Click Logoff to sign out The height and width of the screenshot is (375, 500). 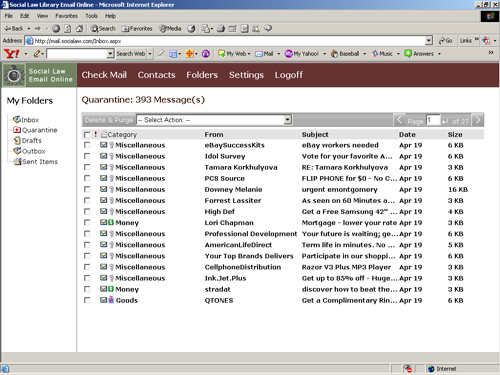[x=289, y=75]
